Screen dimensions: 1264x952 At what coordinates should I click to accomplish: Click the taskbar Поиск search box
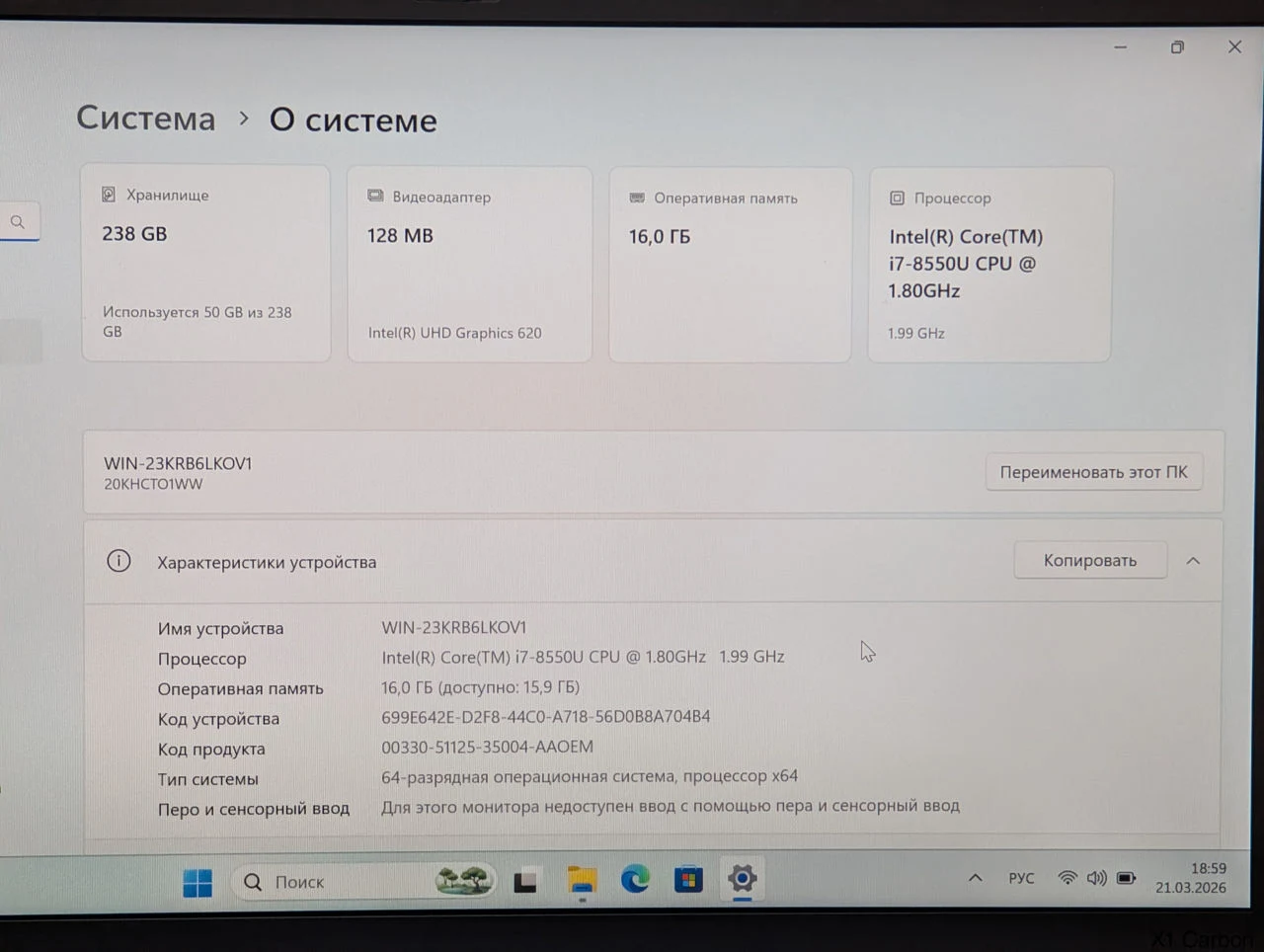[x=363, y=881]
